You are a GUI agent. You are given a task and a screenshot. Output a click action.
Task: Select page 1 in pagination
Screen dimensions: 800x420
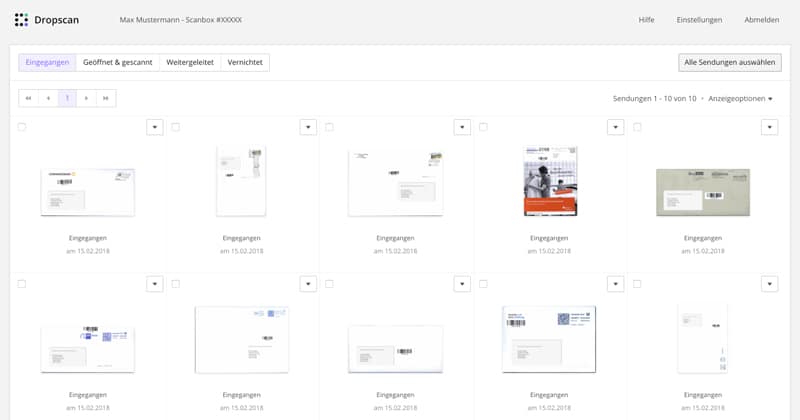68,98
